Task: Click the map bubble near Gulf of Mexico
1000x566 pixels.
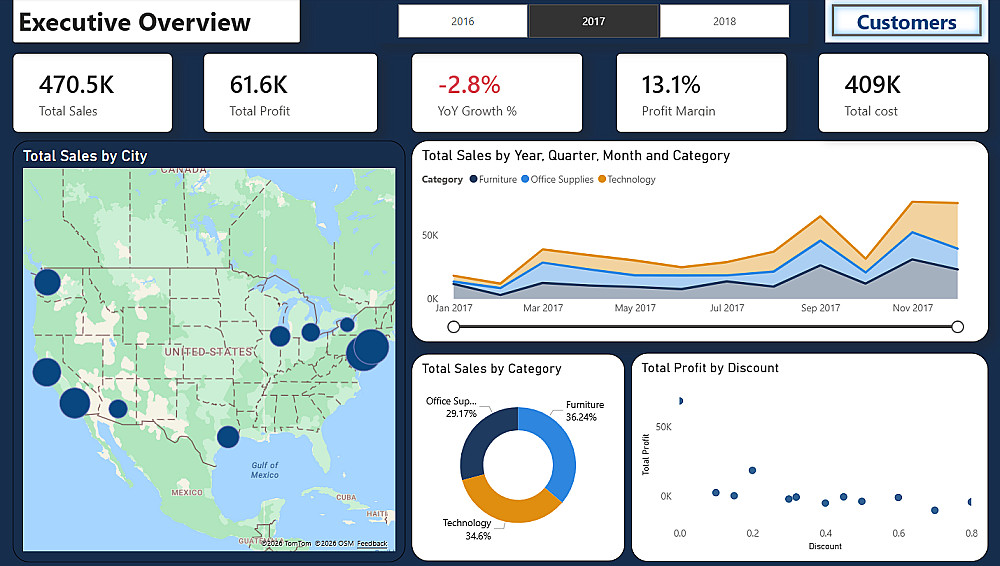Action: [228, 437]
